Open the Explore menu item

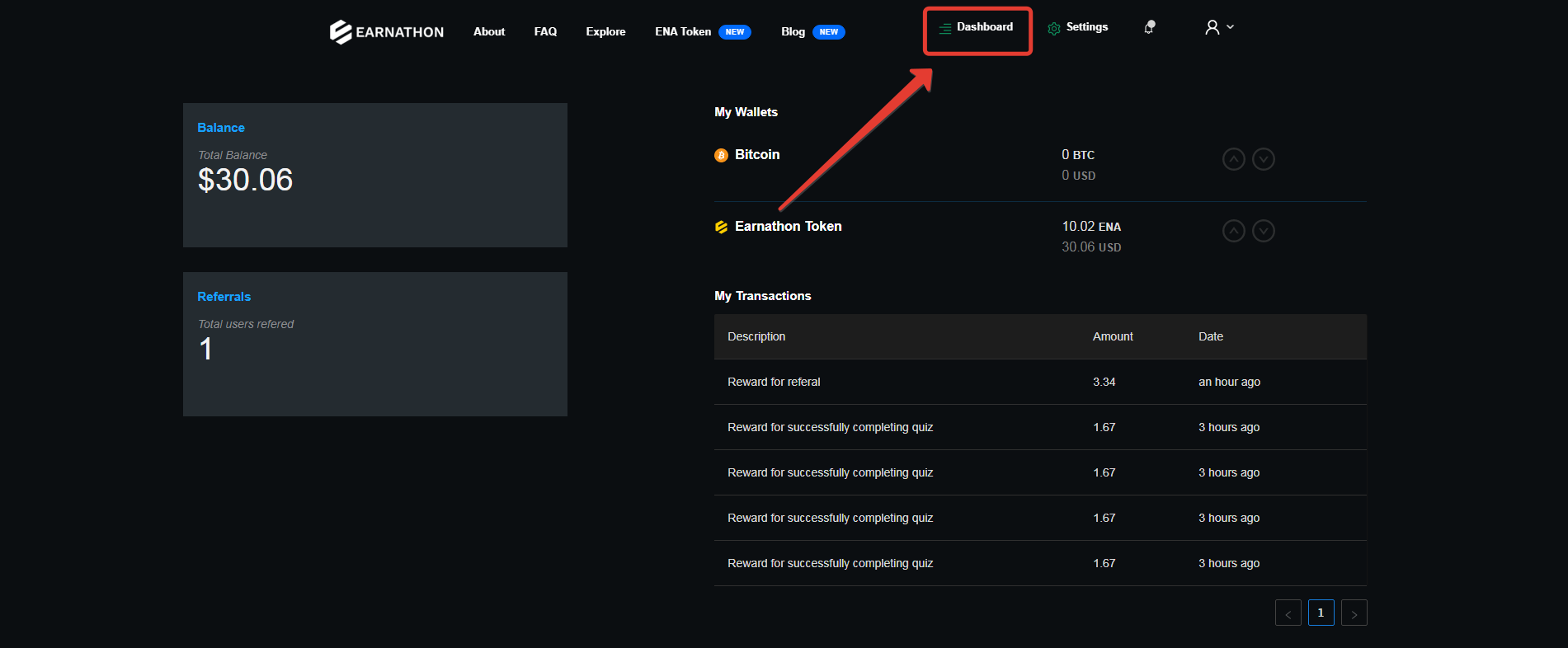(605, 32)
